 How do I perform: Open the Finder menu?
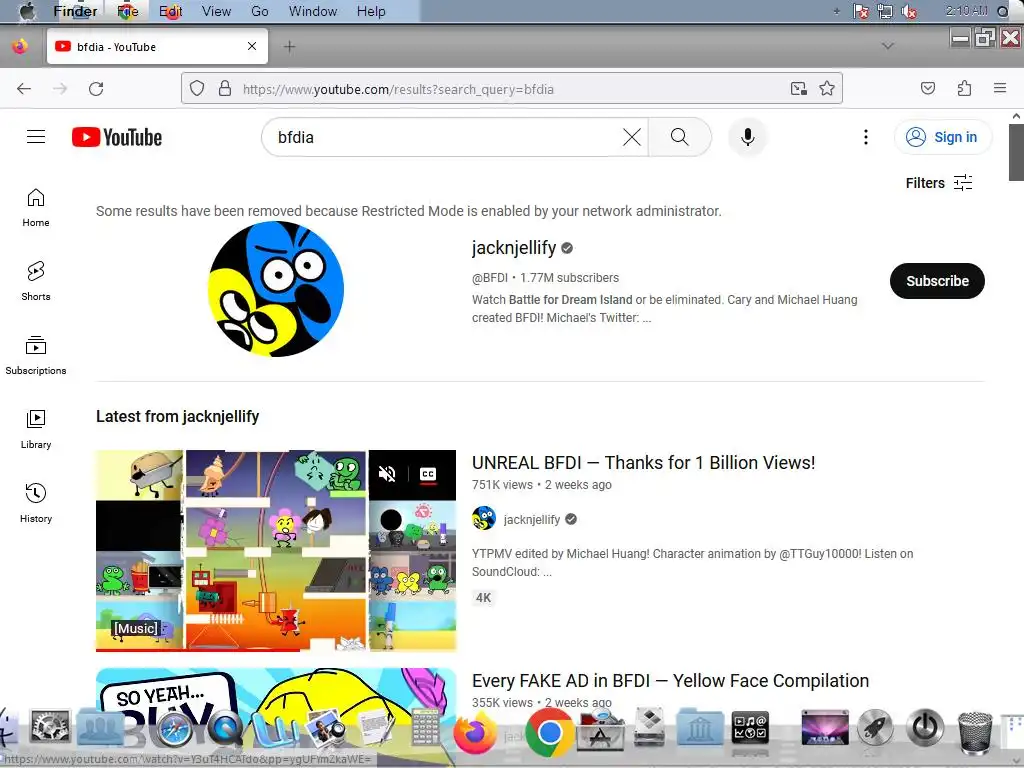(x=75, y=11)
